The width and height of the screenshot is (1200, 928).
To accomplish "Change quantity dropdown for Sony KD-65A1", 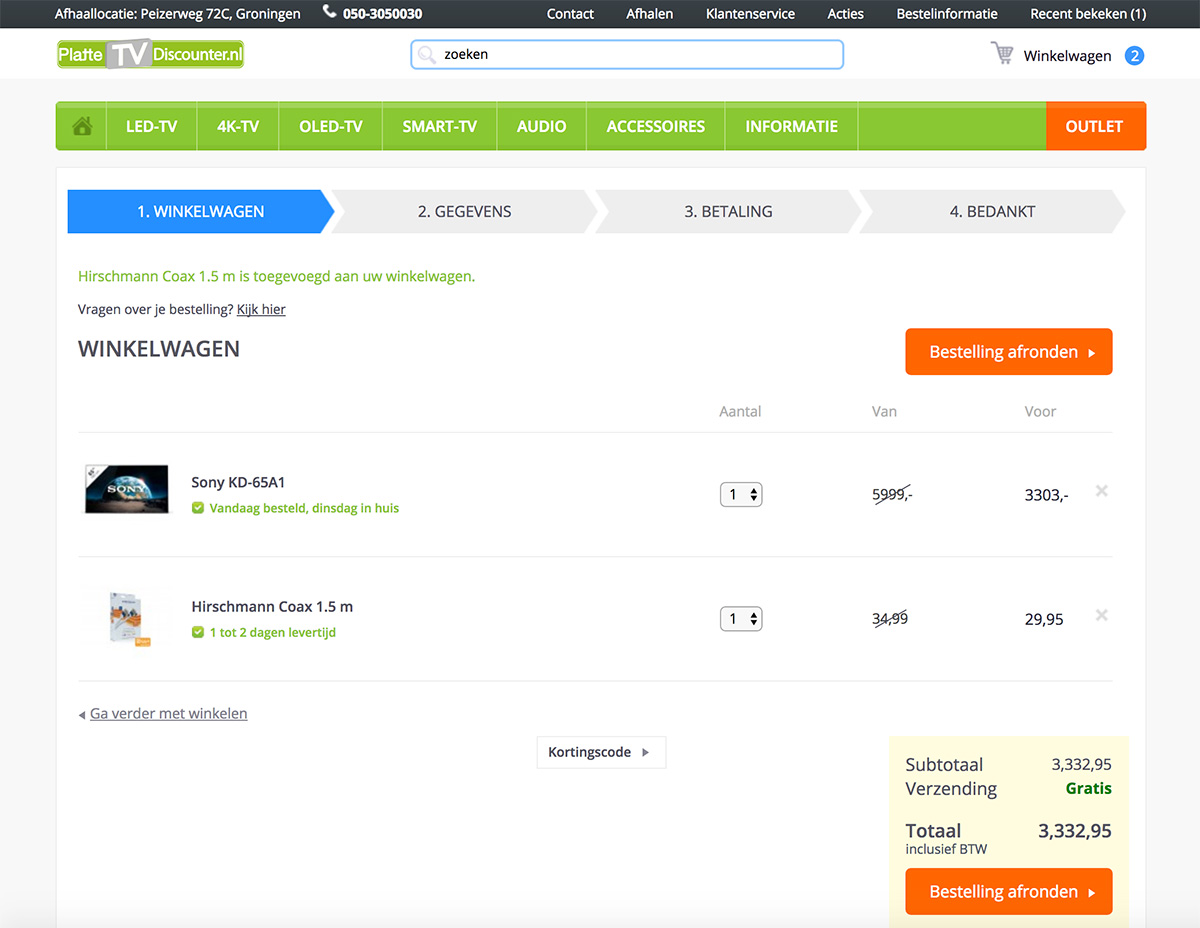I will point(741,494).
